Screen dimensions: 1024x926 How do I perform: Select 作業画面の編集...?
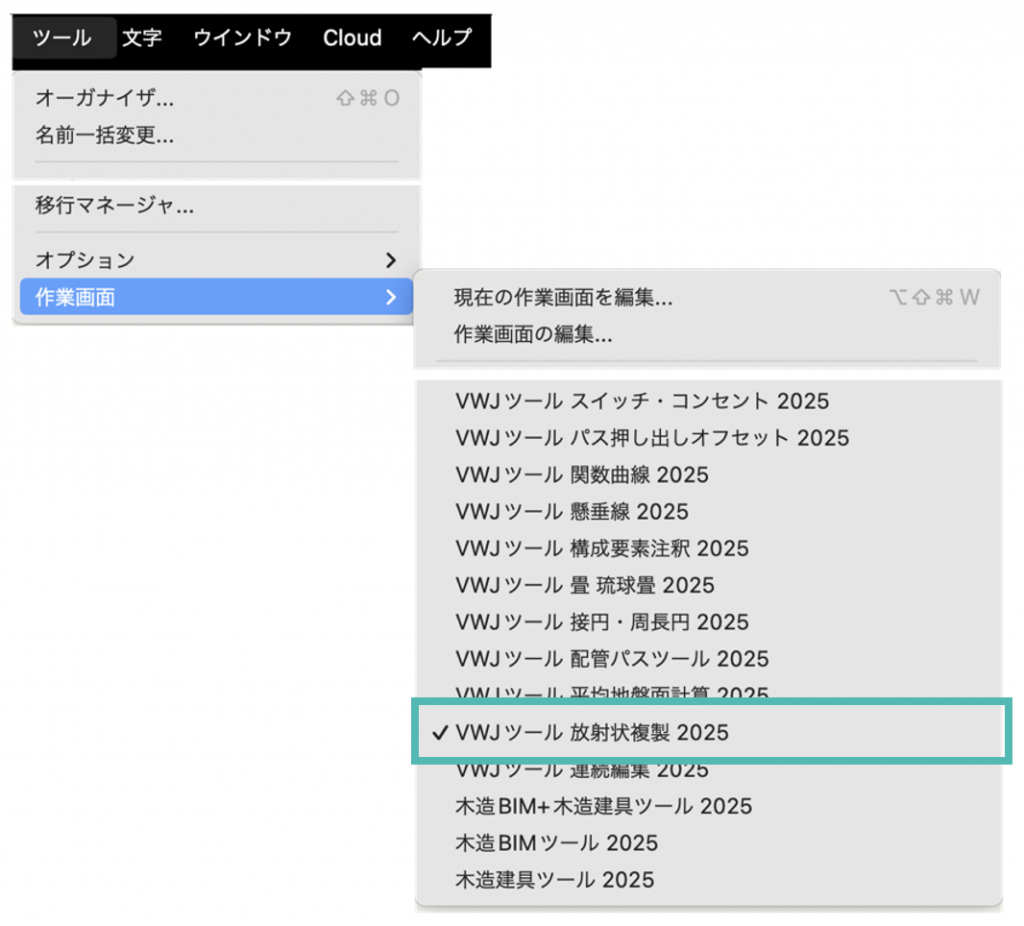[708, 334]
